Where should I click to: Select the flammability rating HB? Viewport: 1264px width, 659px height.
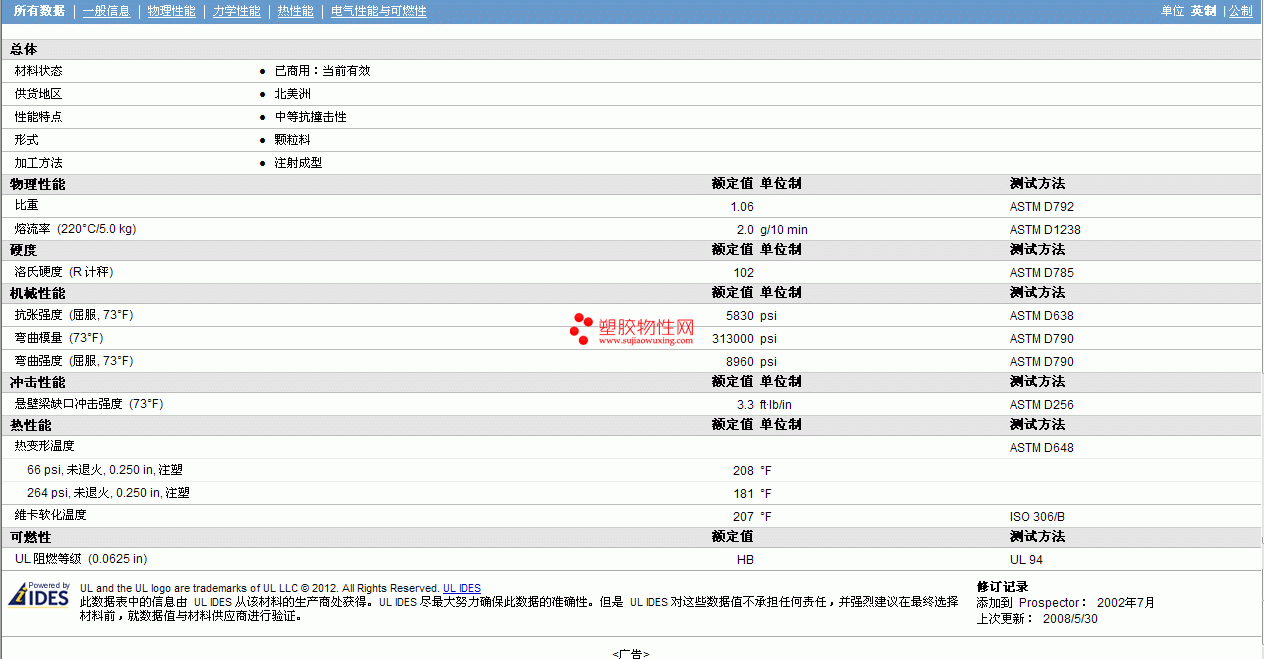pyautogui.click(x=746, y=560)
